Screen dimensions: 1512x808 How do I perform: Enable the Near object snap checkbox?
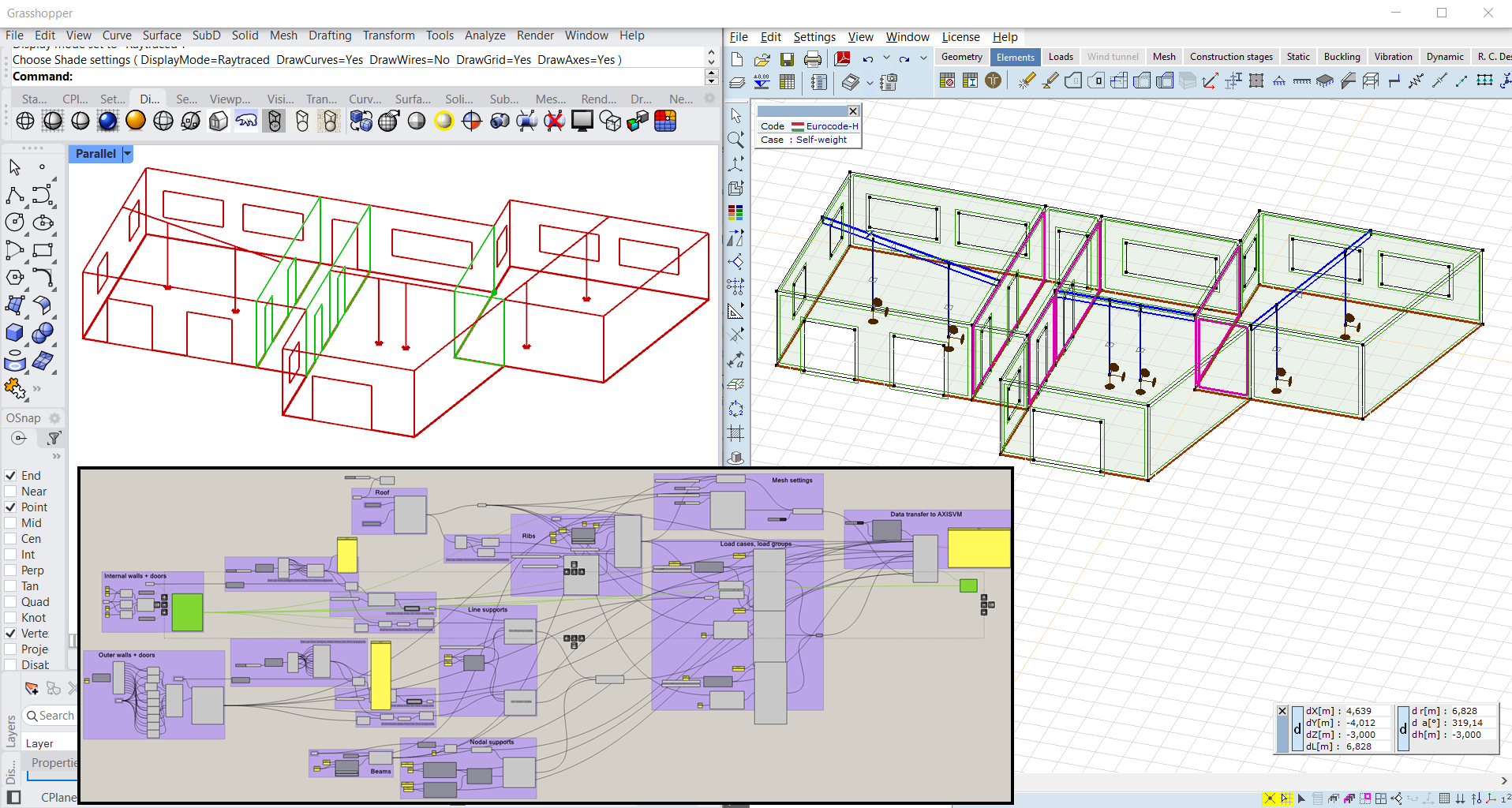click(x=11, y=492)
